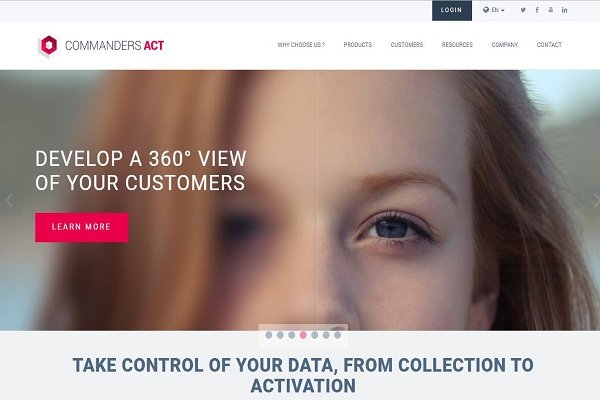Screen dimensions: 600x400
Task: Select the active pink carousel dot
Action: [x=303, y=335]
